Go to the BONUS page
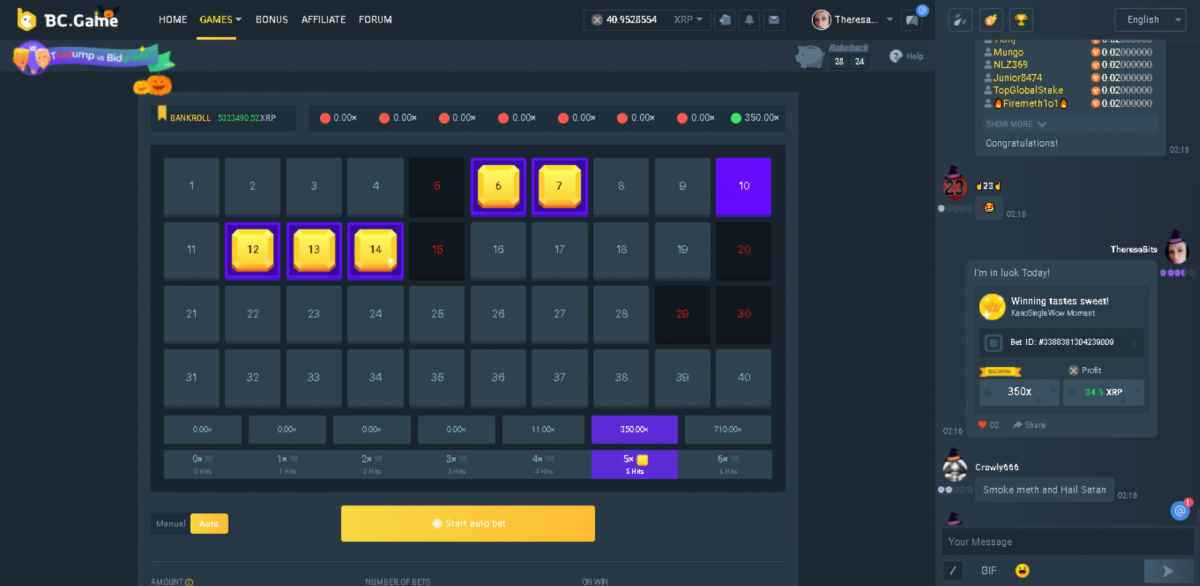Image resolution: width=1200 pixels, height=586 pixels. [271, 19]
